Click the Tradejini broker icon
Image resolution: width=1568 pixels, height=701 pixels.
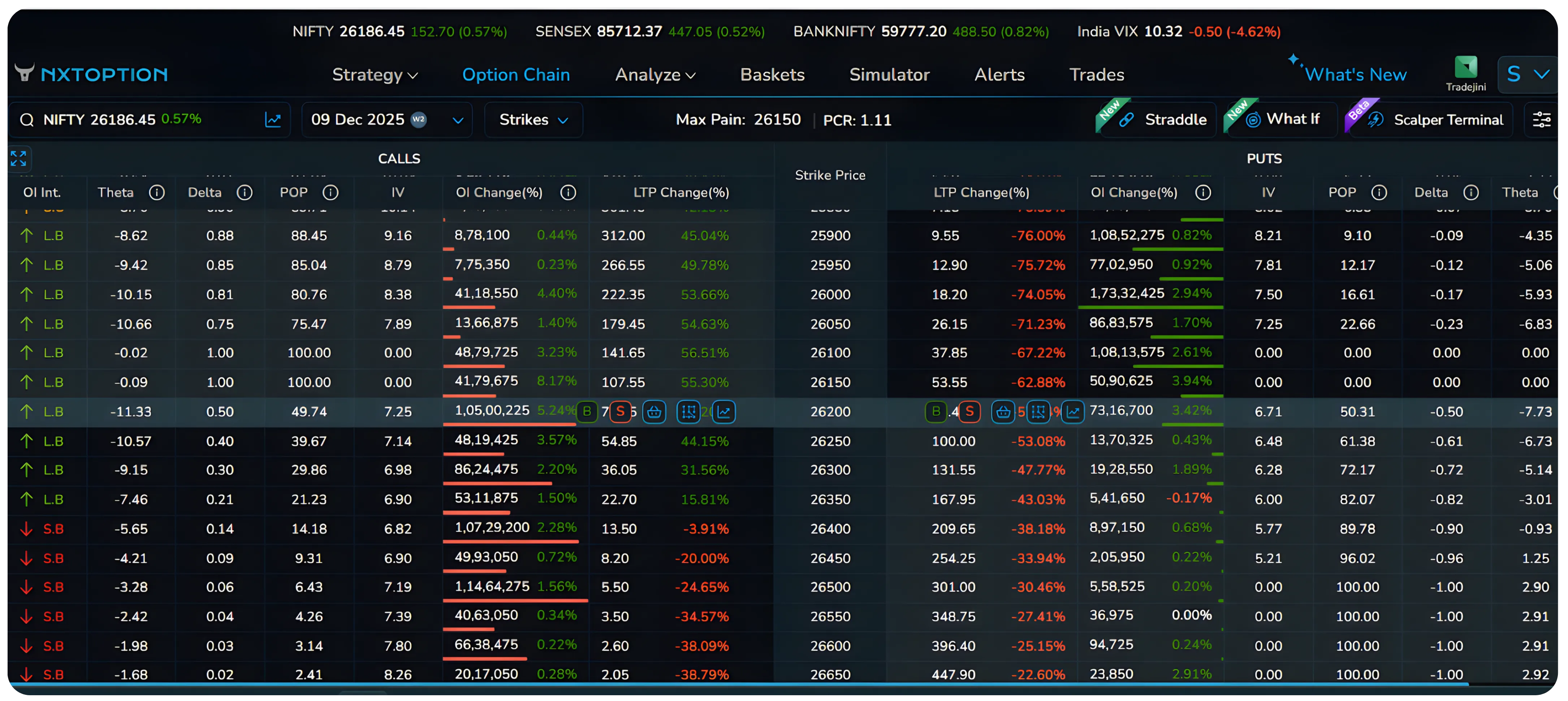(x=1466, y=69)
